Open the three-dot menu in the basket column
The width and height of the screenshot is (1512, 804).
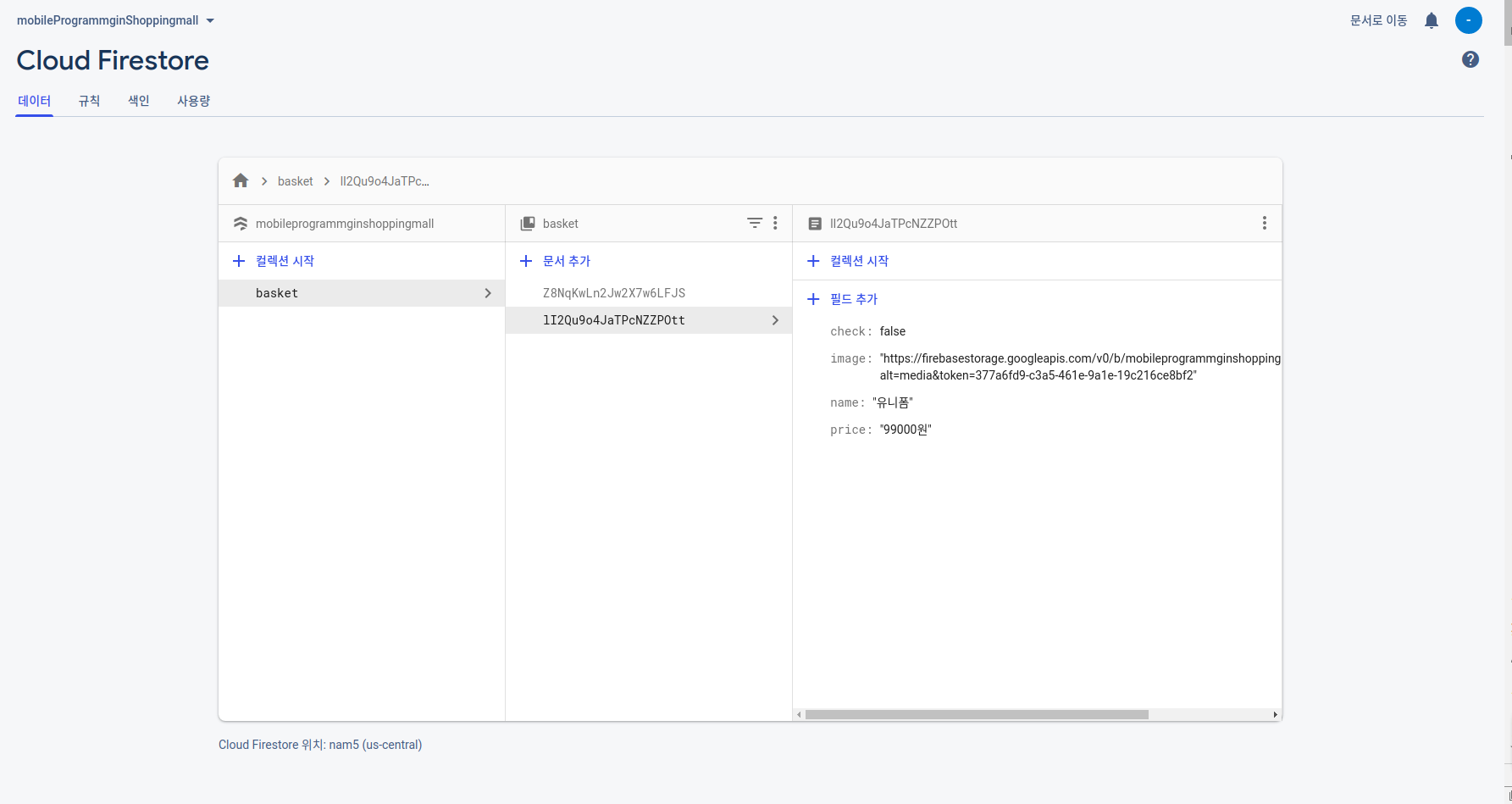click(x=774, y=223)
